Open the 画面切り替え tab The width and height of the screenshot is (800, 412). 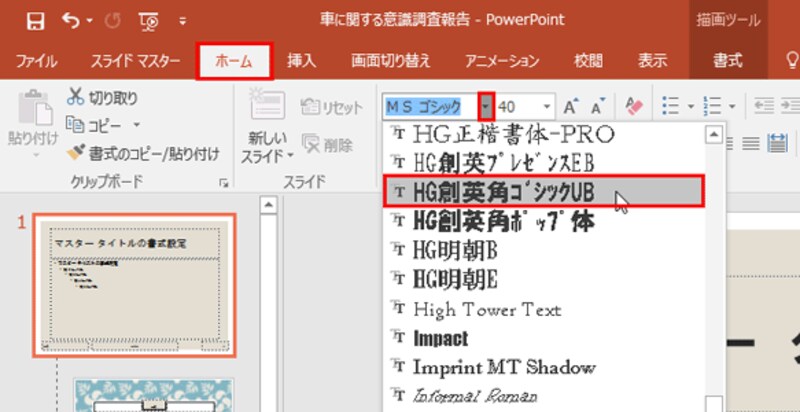point(390,62)
